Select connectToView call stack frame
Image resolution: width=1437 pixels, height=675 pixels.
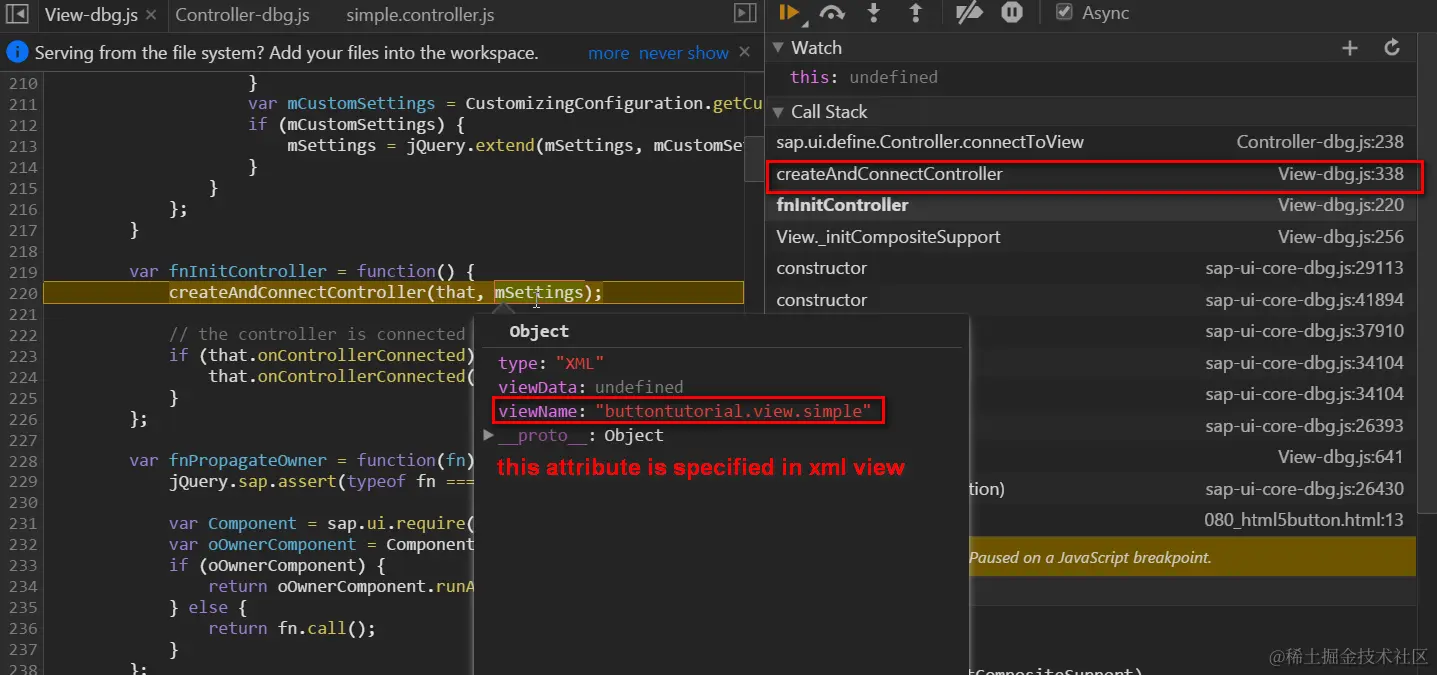[1090, 142]
